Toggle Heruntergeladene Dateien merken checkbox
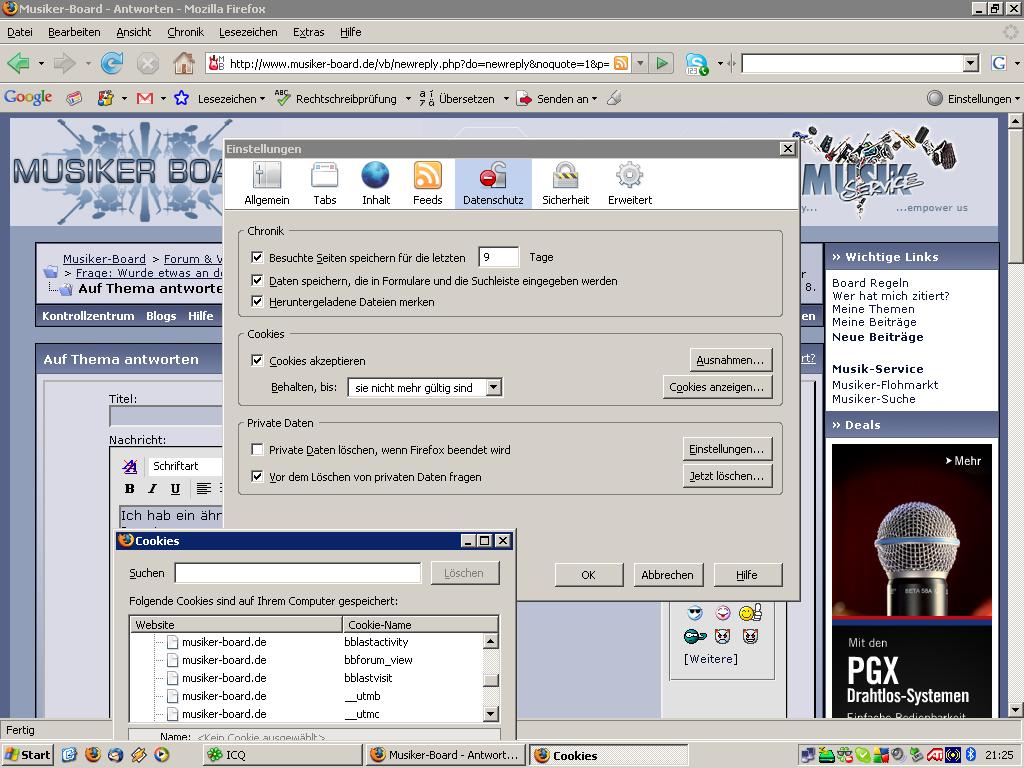Viewport: 1024px width, 768px height. coord(257,302)
